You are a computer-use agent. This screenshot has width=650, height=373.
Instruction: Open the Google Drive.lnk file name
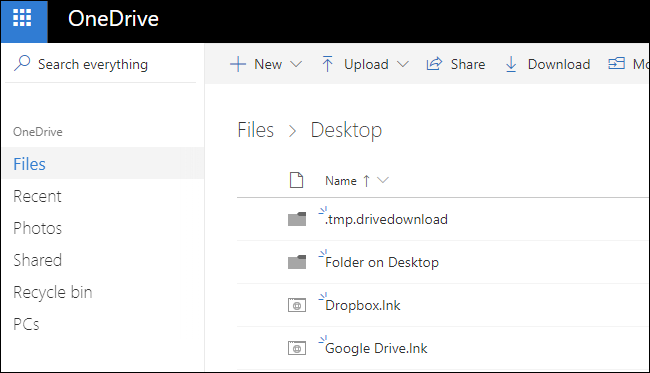(x=376, y=349)
